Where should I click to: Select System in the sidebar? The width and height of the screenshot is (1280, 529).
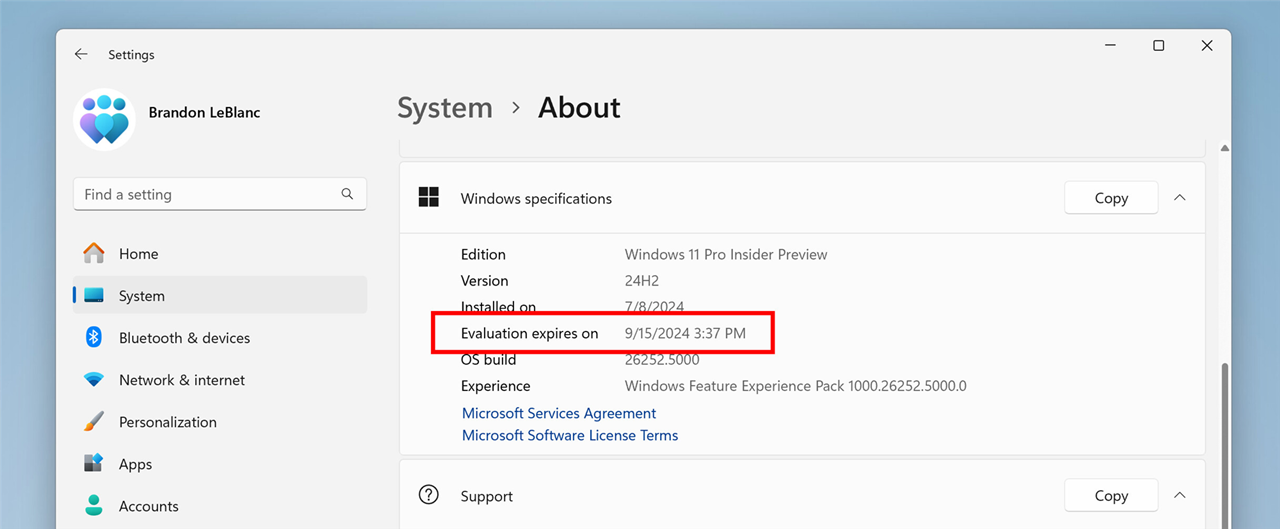pyautogui.click(x=220, y=296)
